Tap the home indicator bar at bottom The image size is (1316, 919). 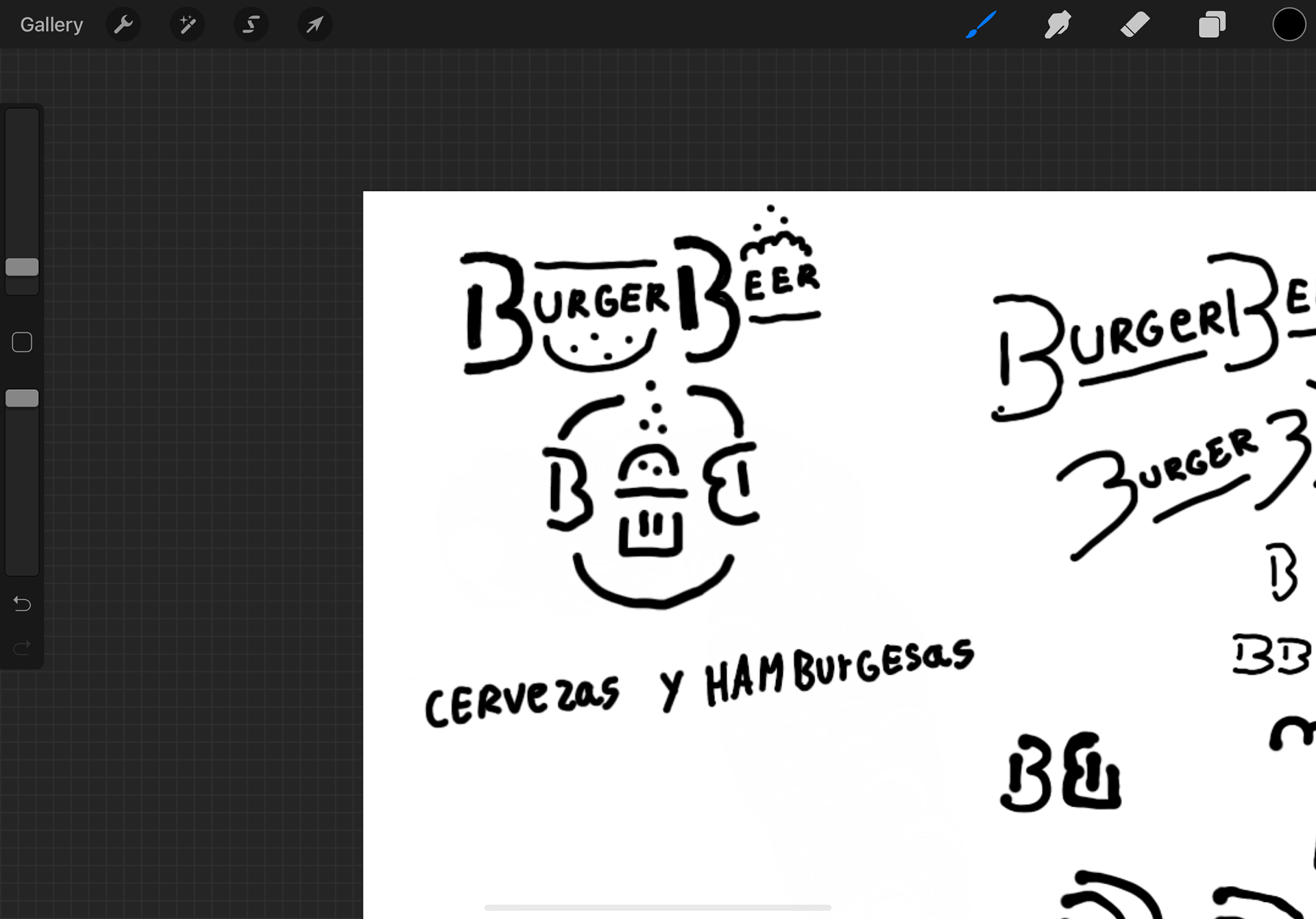[657, 907]
